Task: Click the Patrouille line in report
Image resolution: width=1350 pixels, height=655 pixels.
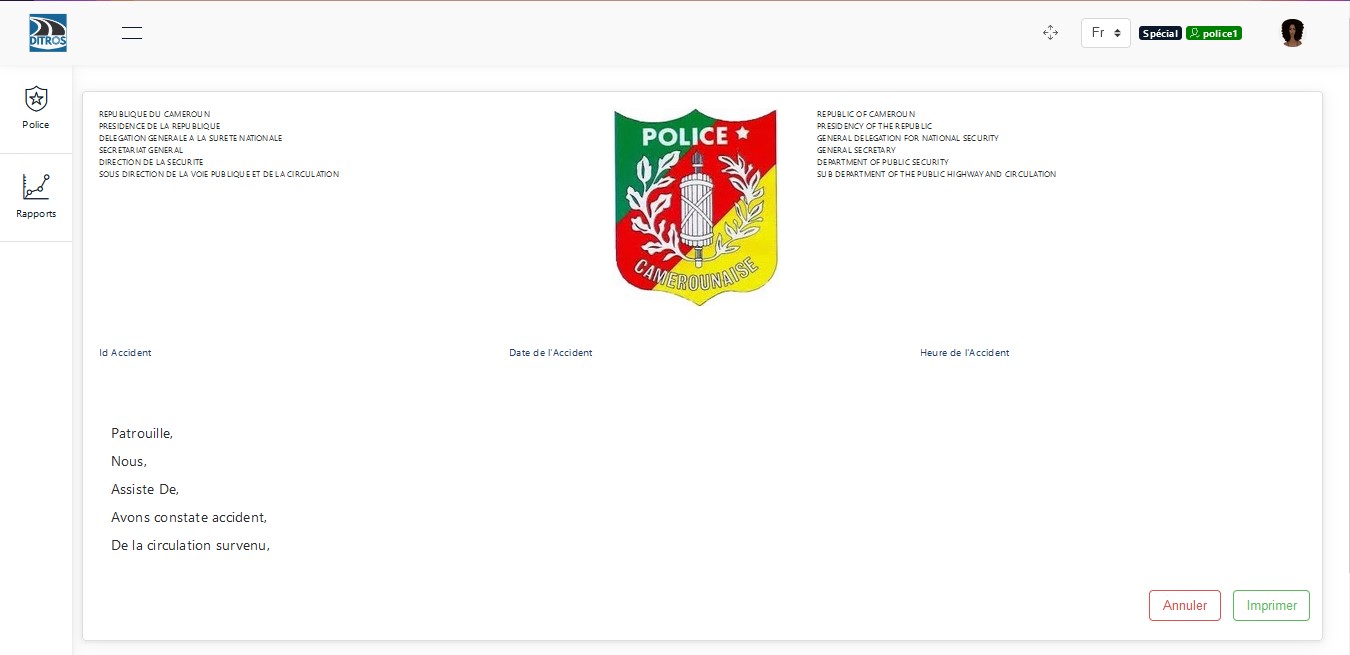Action: [142, 434]
